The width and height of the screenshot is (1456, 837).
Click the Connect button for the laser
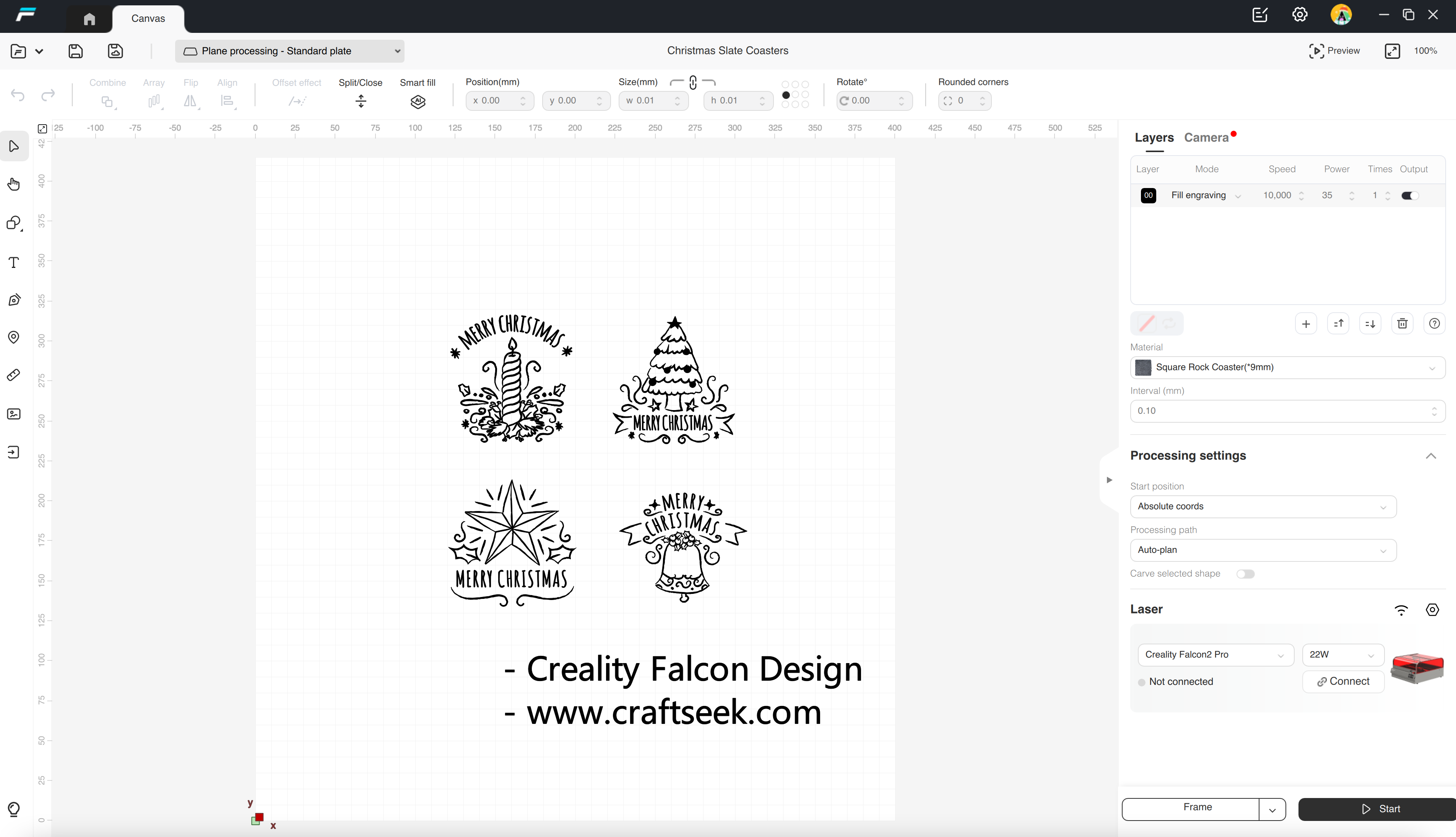click(1343, 681)
